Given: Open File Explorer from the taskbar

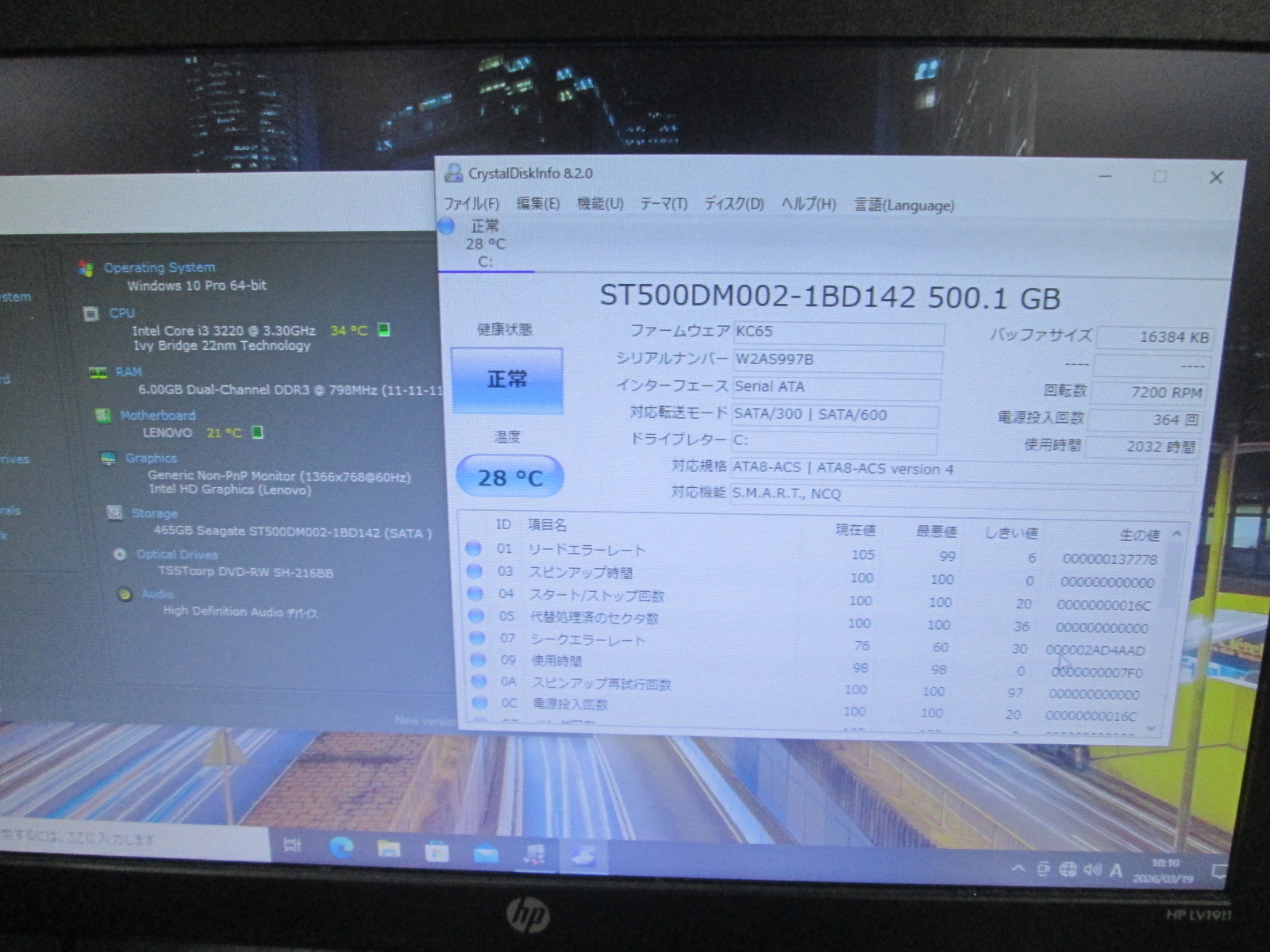Looking at the screenshot, I should 389,850.
